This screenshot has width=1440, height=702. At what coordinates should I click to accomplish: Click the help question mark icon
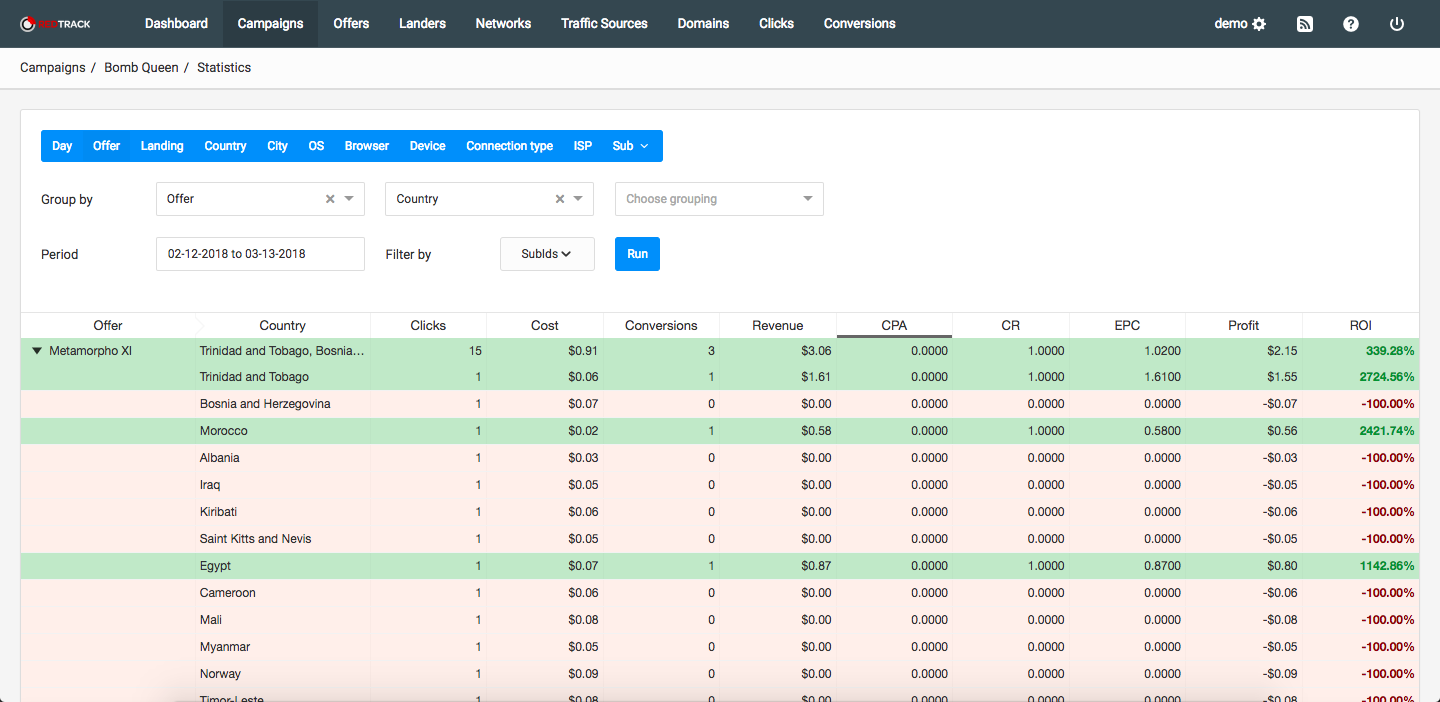point(1350,24)
